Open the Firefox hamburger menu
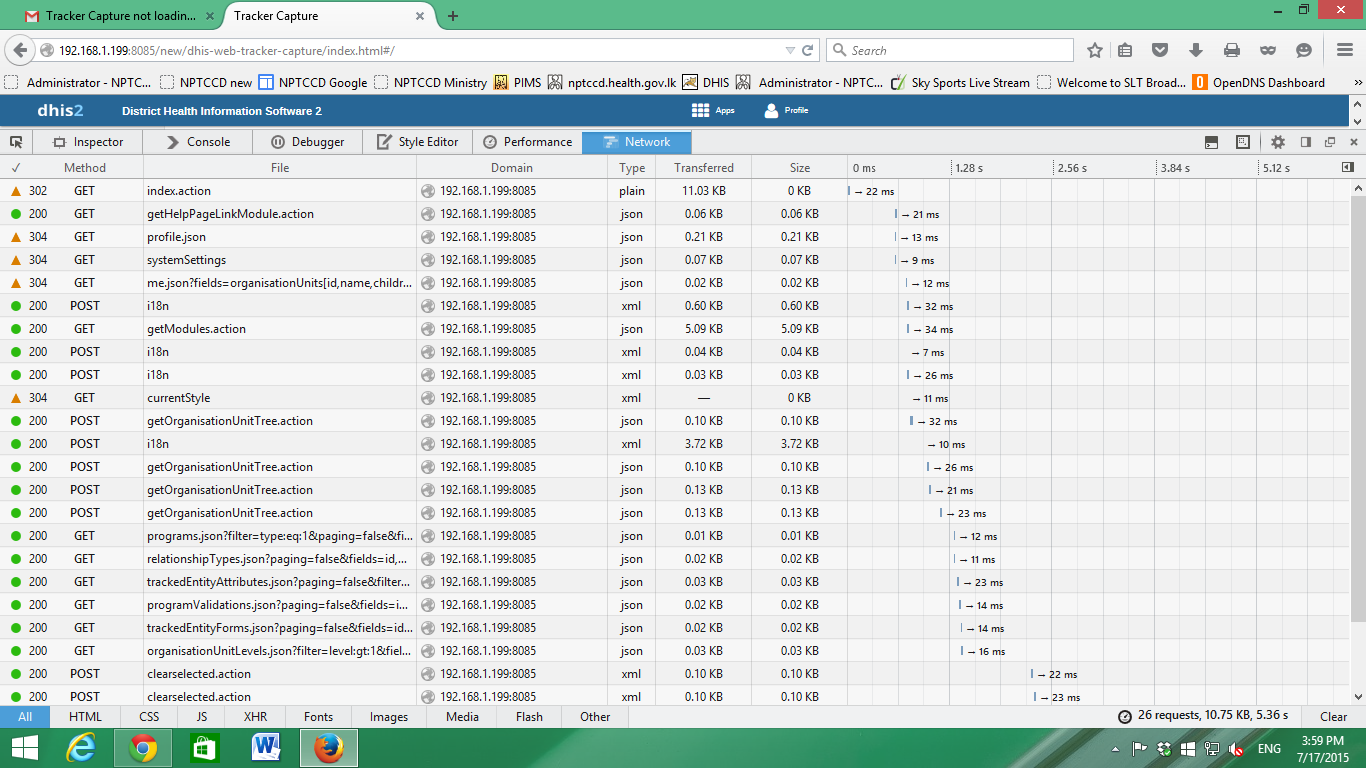The width and height of the screenshot is (1366, 768). pos(1345,50)
